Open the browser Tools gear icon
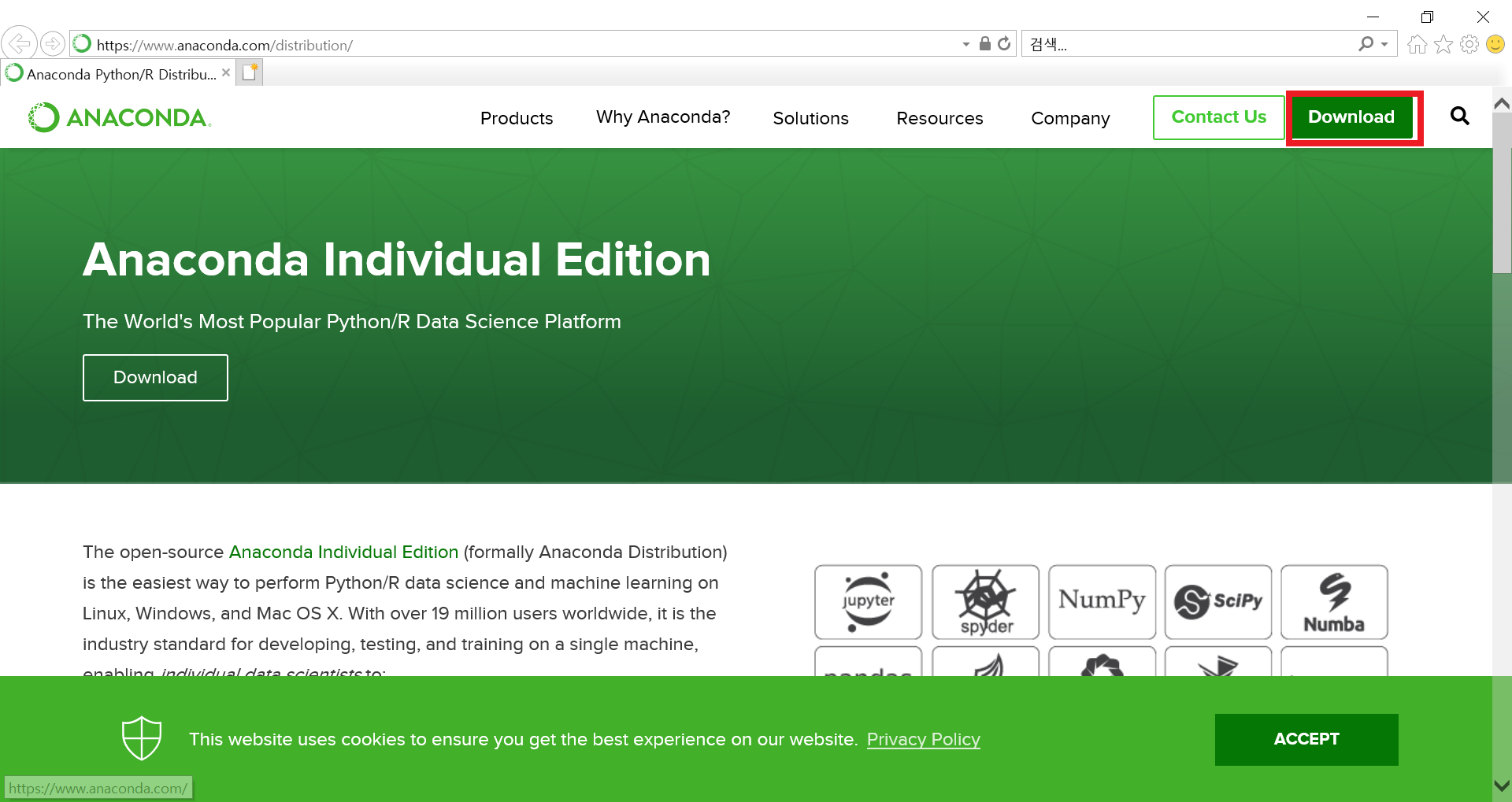1512x802 pixels. point(1469,44)
